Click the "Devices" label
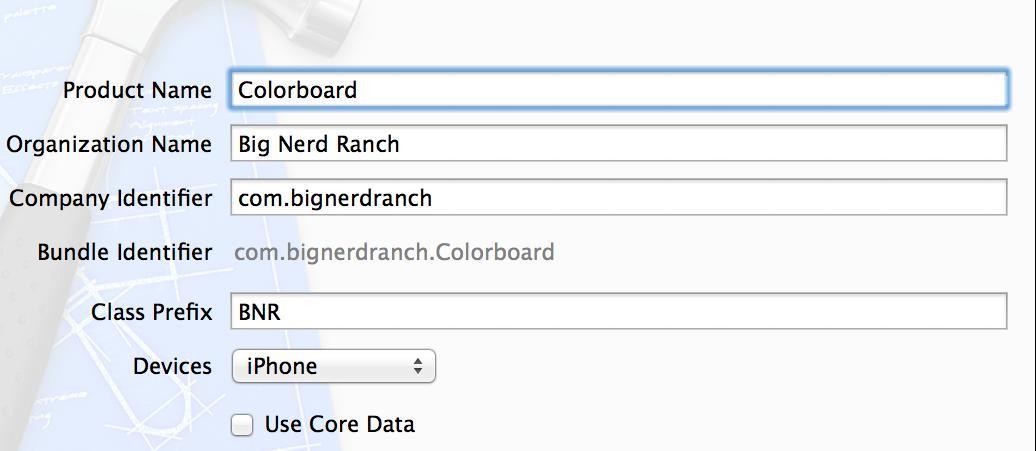Image resolution: width=1036 pixels, height=451 pixels. [x=172, y=366]
